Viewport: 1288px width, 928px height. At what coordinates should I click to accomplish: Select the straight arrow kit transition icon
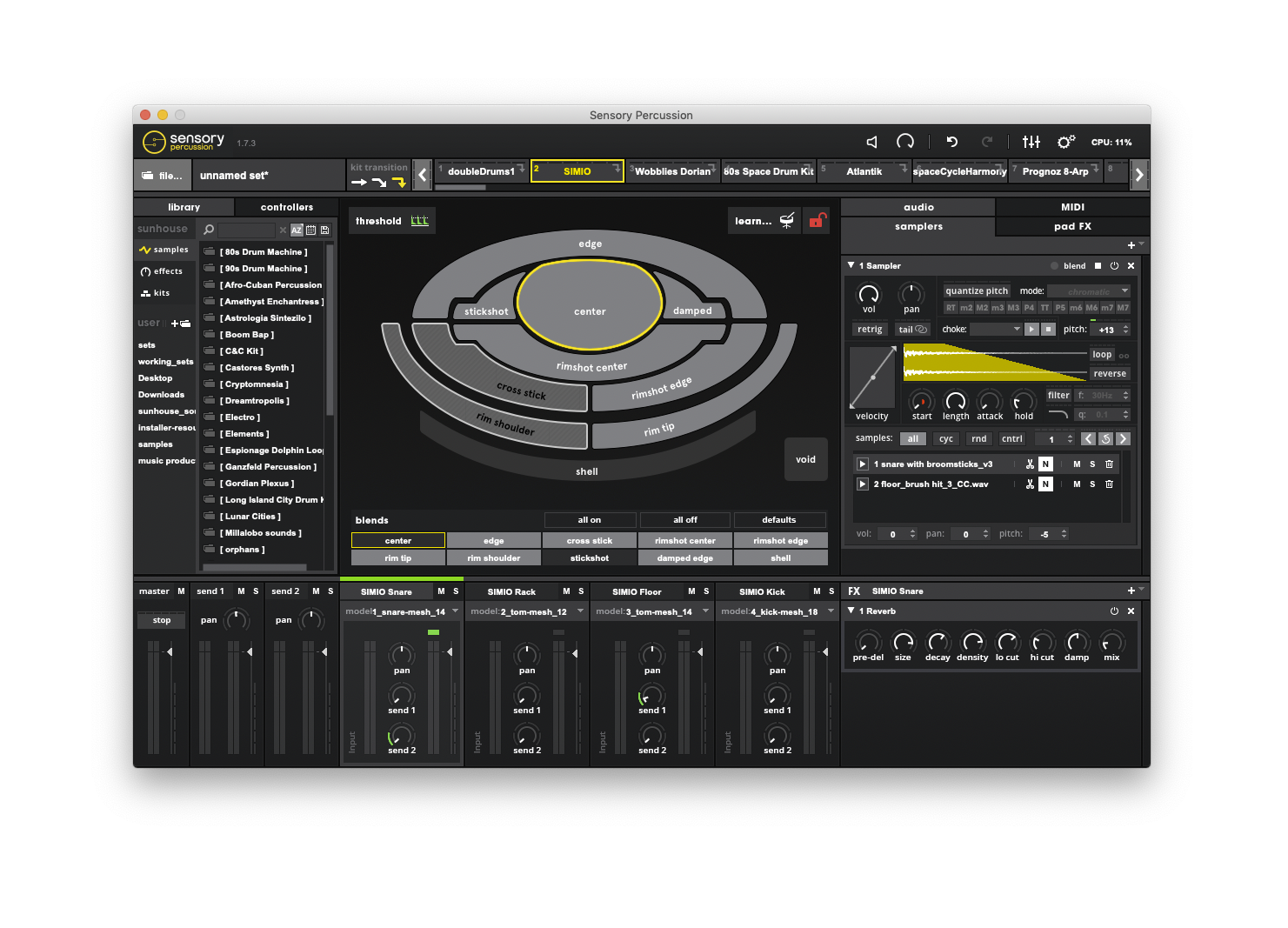point(358,183)
